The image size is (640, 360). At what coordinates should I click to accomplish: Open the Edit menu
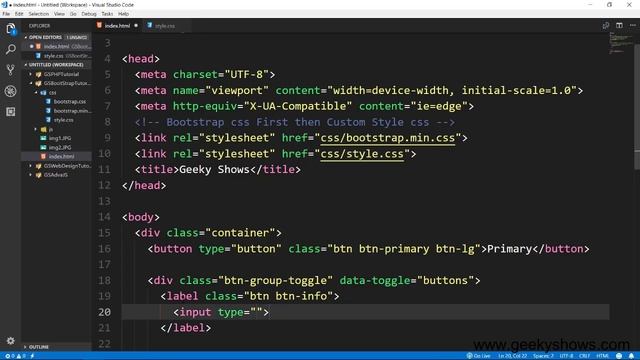(19, 14)
